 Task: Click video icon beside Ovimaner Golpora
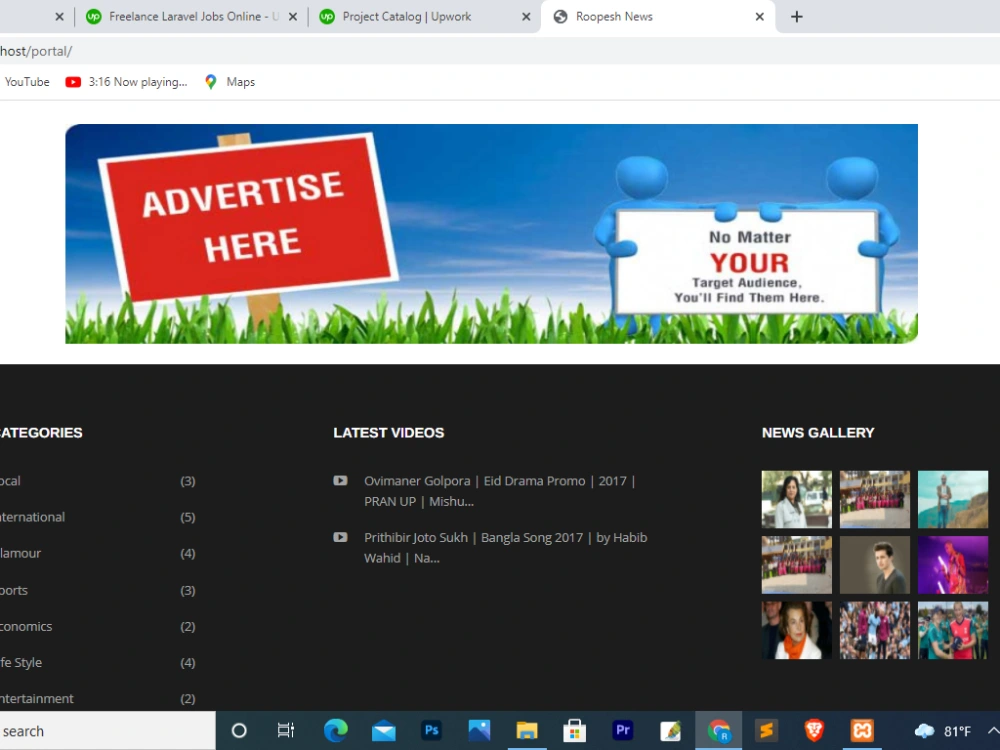click(341, 481)
